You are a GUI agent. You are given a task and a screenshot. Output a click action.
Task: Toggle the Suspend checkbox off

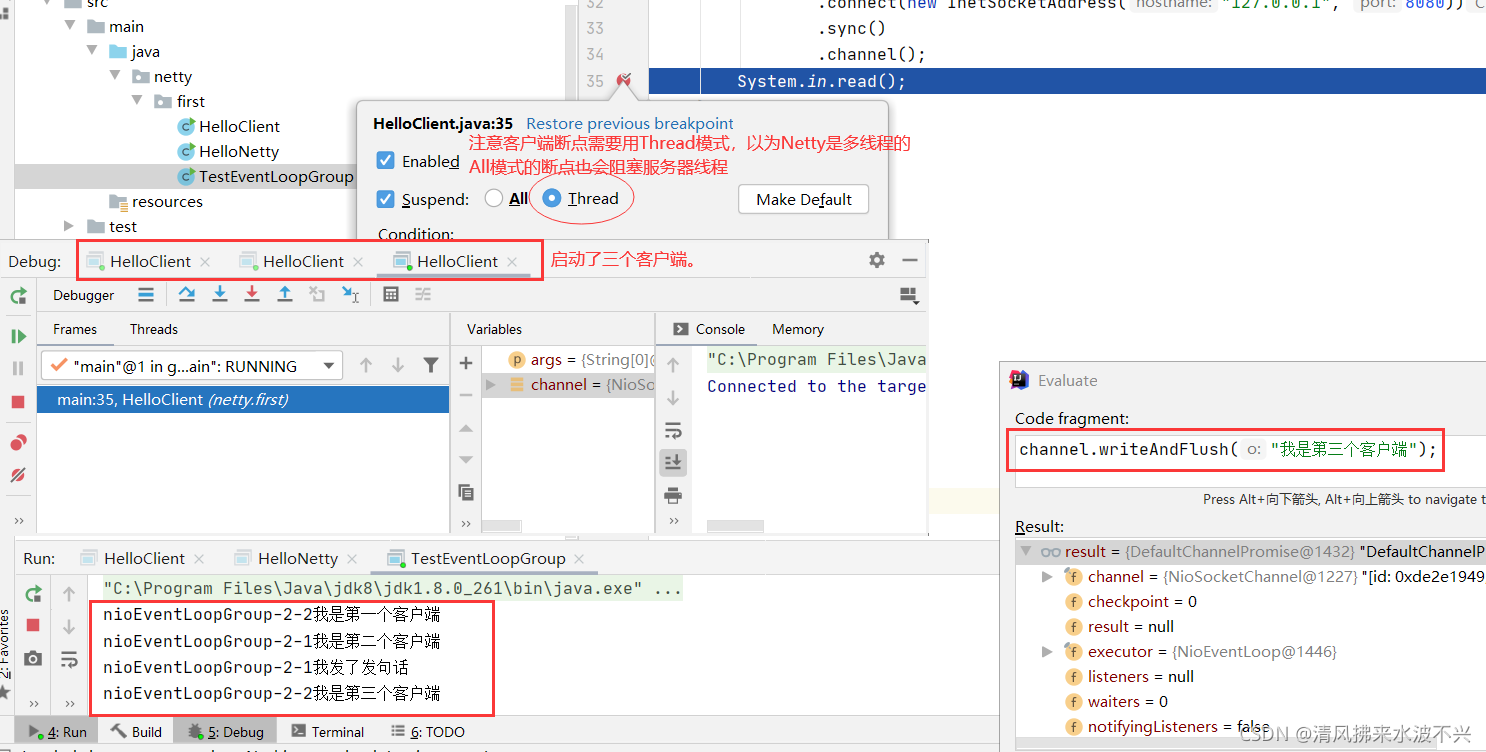[385, 197]
